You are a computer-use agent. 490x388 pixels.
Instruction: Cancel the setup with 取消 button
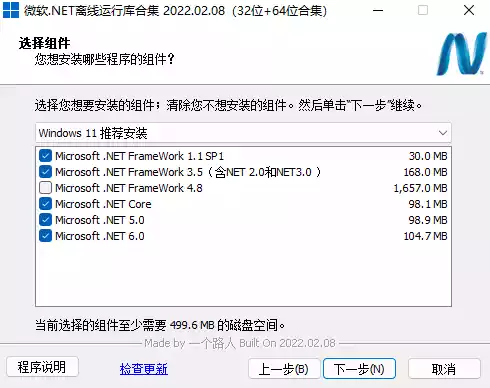tap(444, 369)
